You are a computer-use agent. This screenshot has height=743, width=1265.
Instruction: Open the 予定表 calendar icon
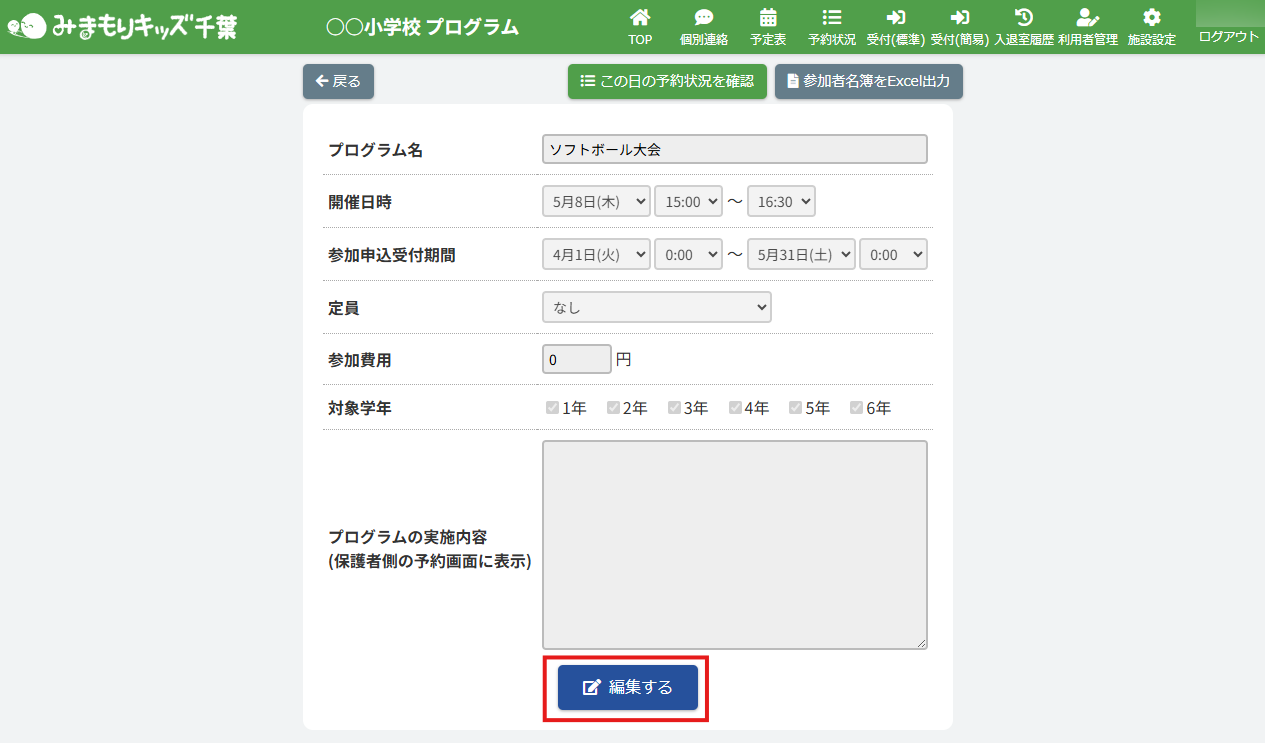click(x=768, y=18)
